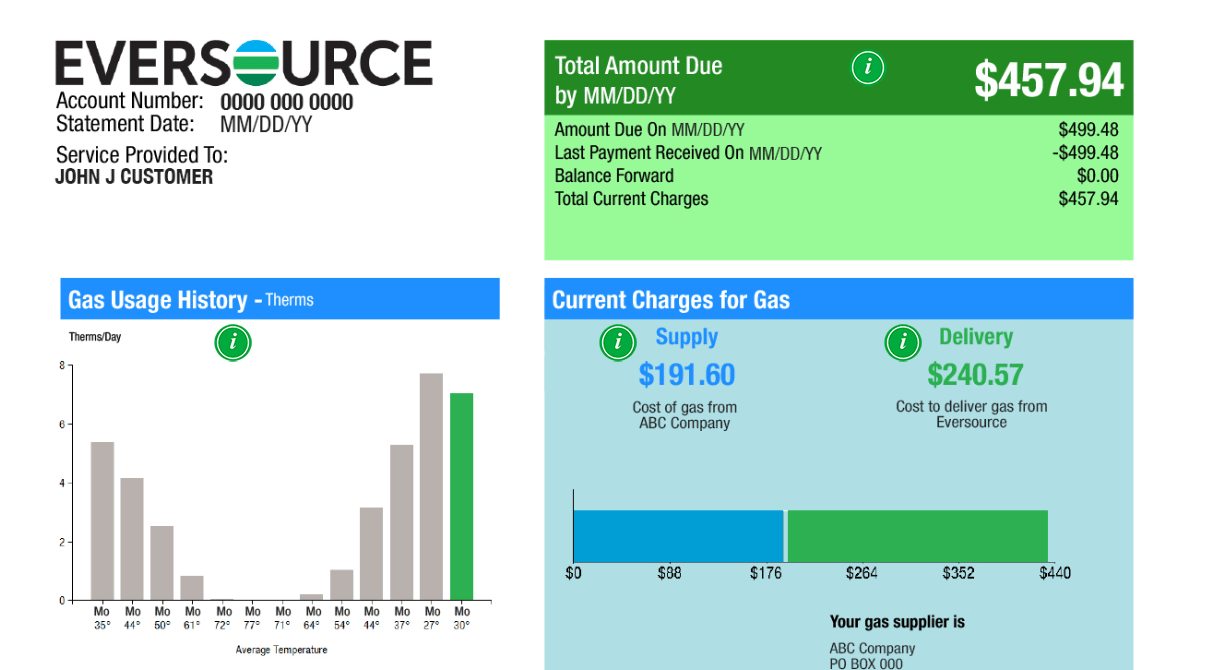
Task: Open the Gas Usage History info icon
Action: (x=233, y=343)
